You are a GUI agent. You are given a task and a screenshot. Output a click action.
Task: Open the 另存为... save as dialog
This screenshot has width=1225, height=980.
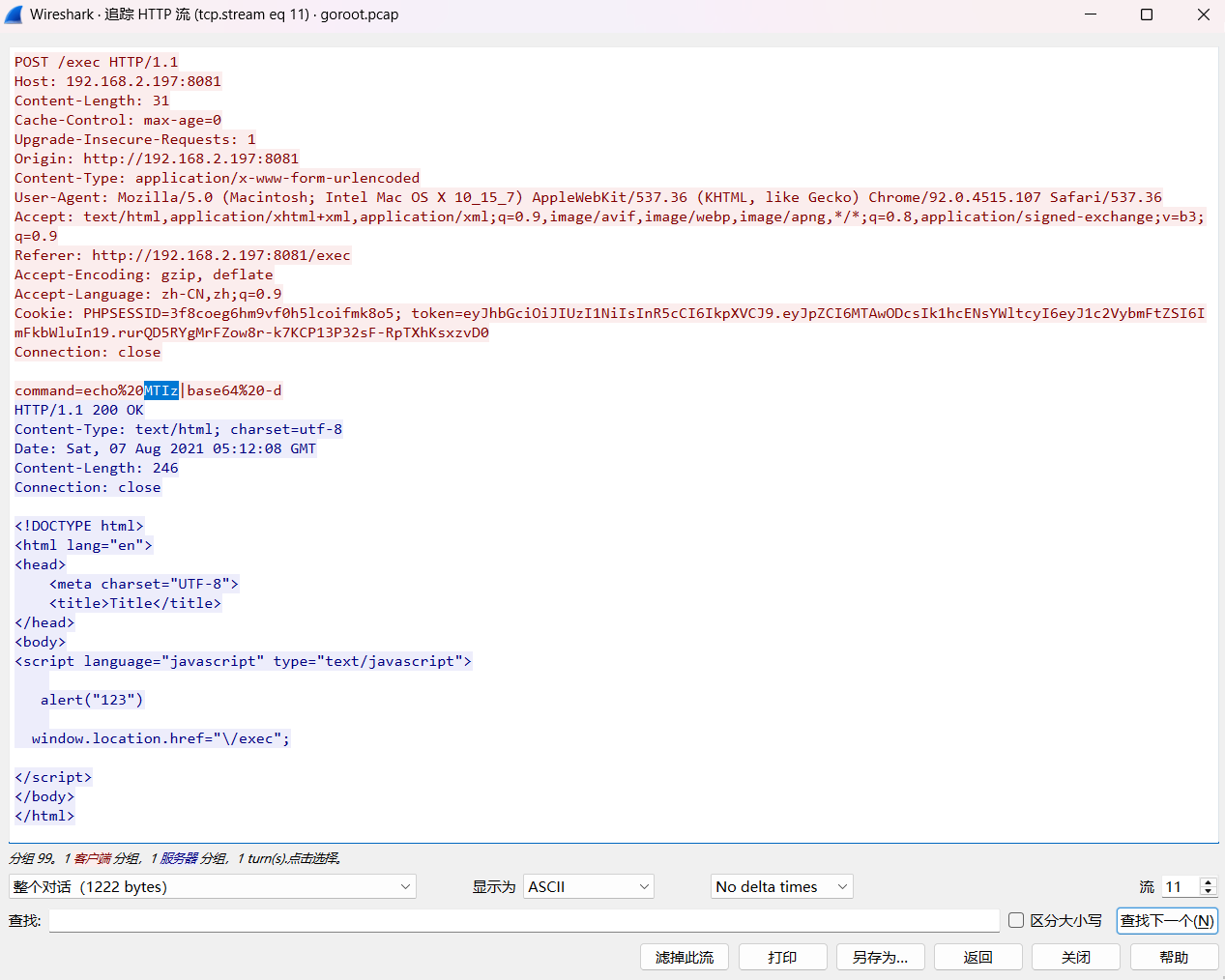click(x=880, y=957)
